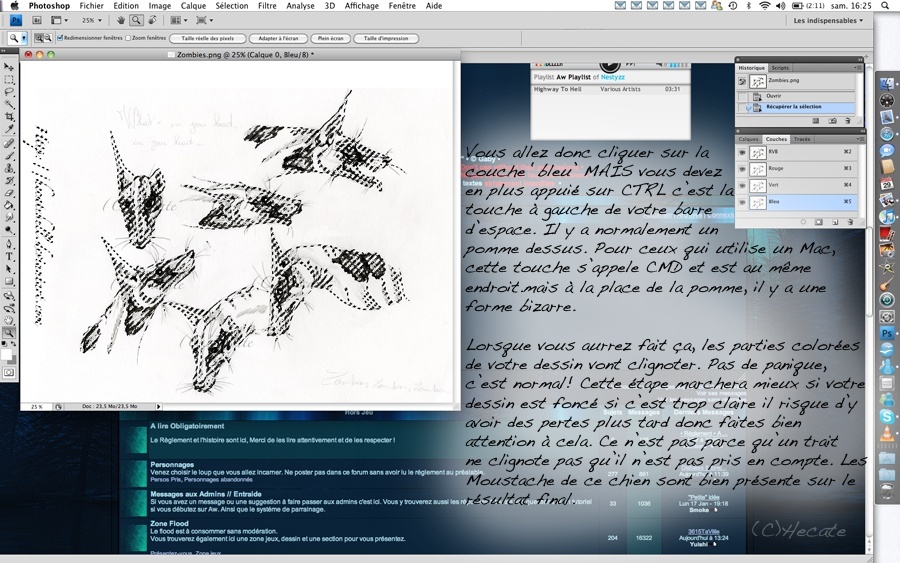Toggle visibility of the Bleu channel

pos(742,202)
